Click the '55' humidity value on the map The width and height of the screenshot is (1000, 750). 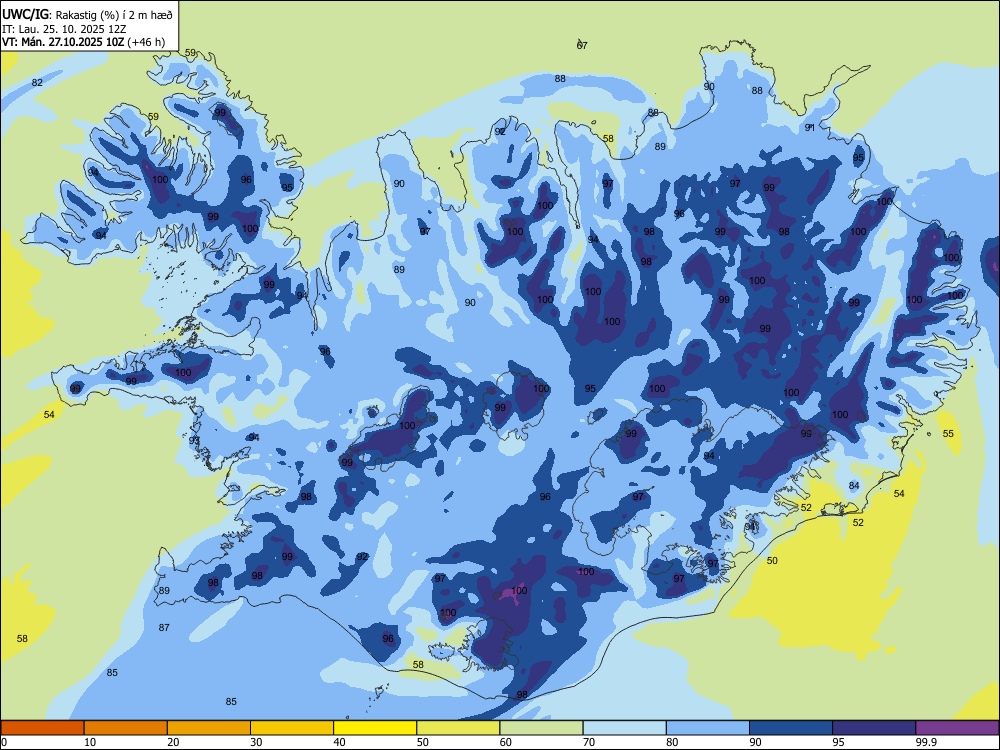tap(948, 434)
